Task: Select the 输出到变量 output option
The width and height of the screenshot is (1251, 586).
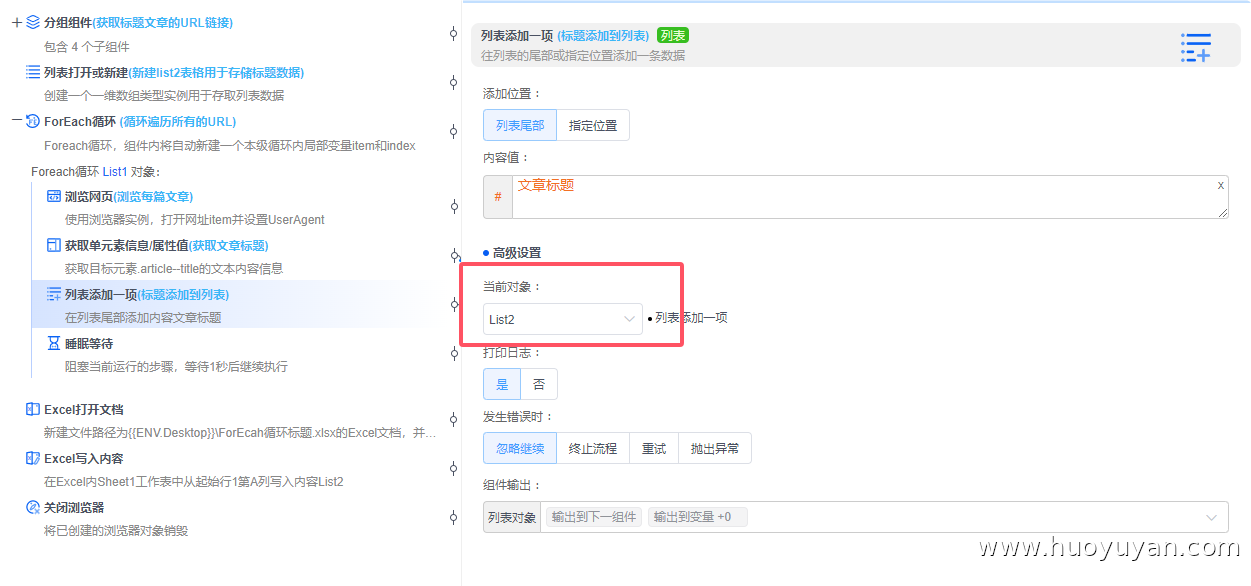Action: click(x=696, y=516)
